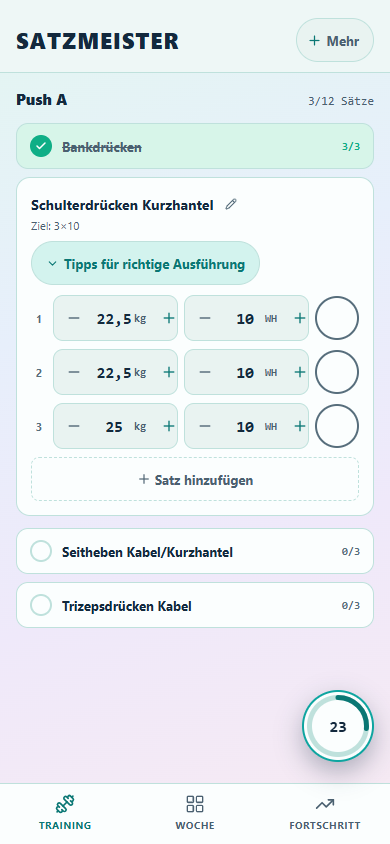Click the pencil edit icon beside Schulterdrücken Kurzhantel
This screenshot has width=390, height=844.
pos(231,205)
